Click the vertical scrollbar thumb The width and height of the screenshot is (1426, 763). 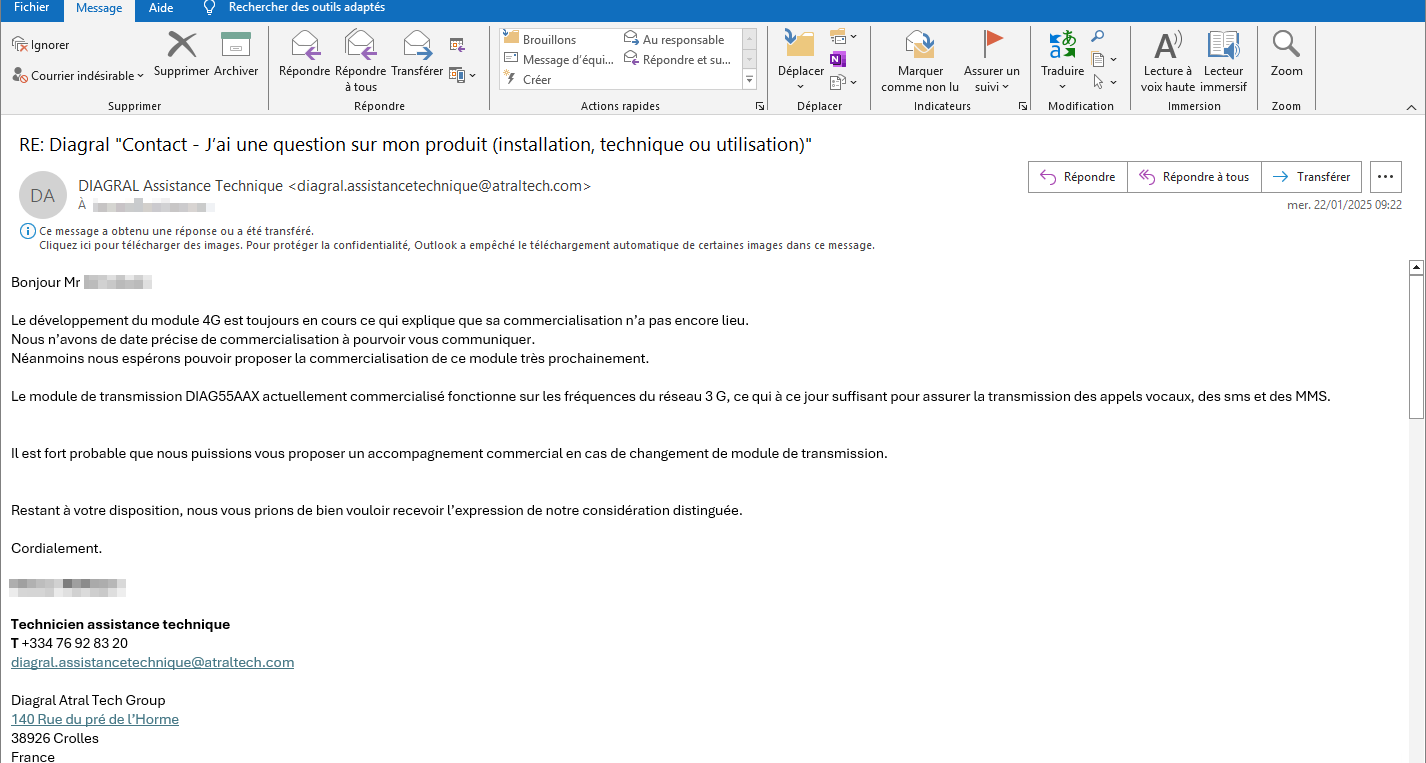(x=1416, y=346)
